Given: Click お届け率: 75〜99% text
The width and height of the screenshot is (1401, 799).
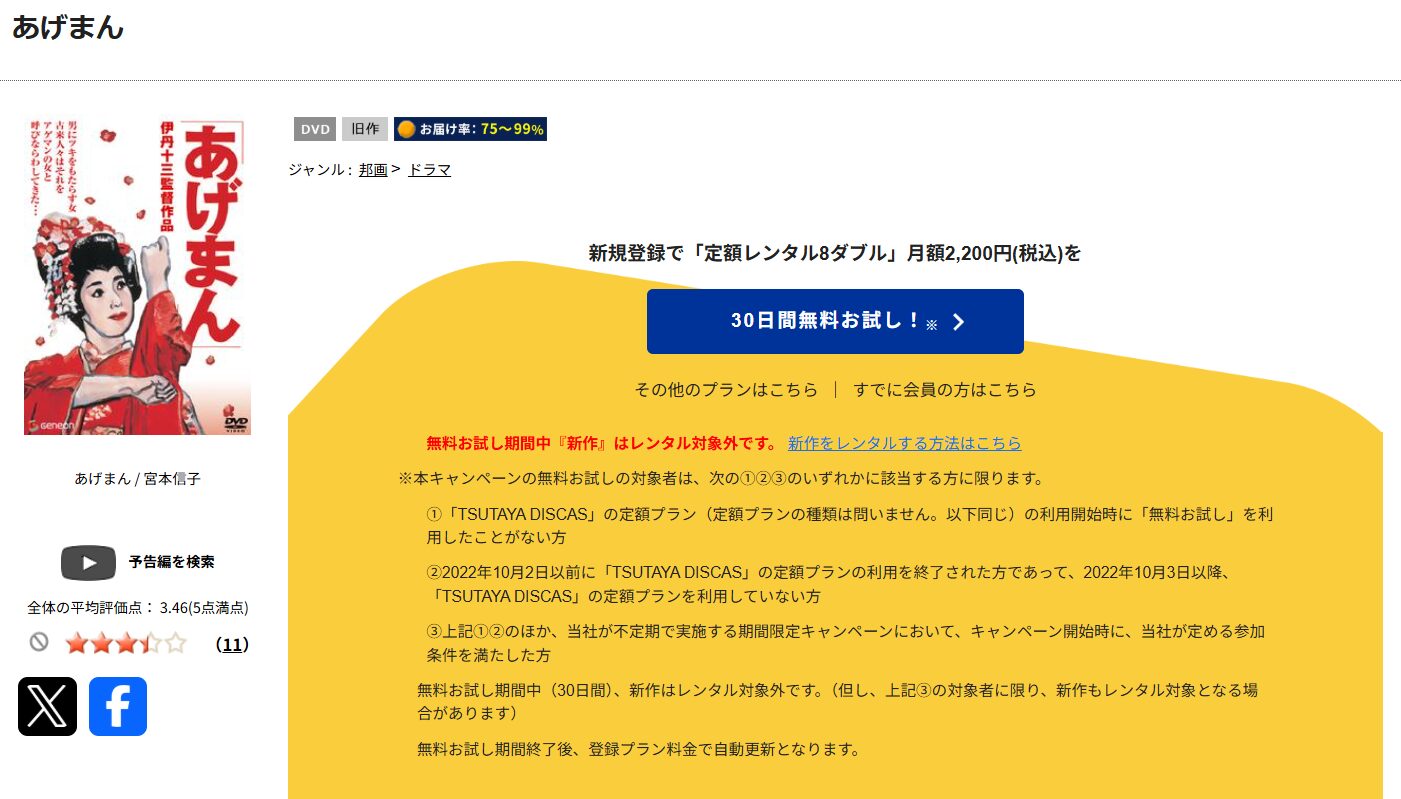Looking at the screenshot, I should [482, 129].
